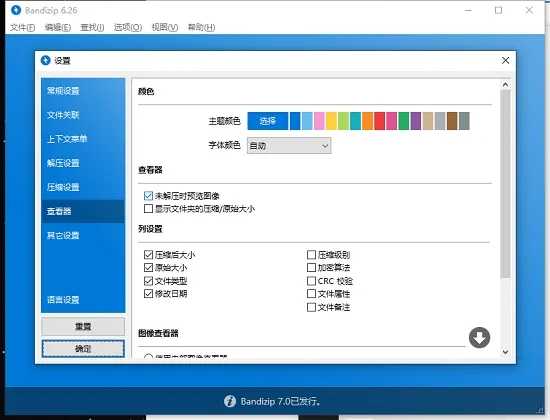Open the 查找(I) menu

click(x=92, y=27)
